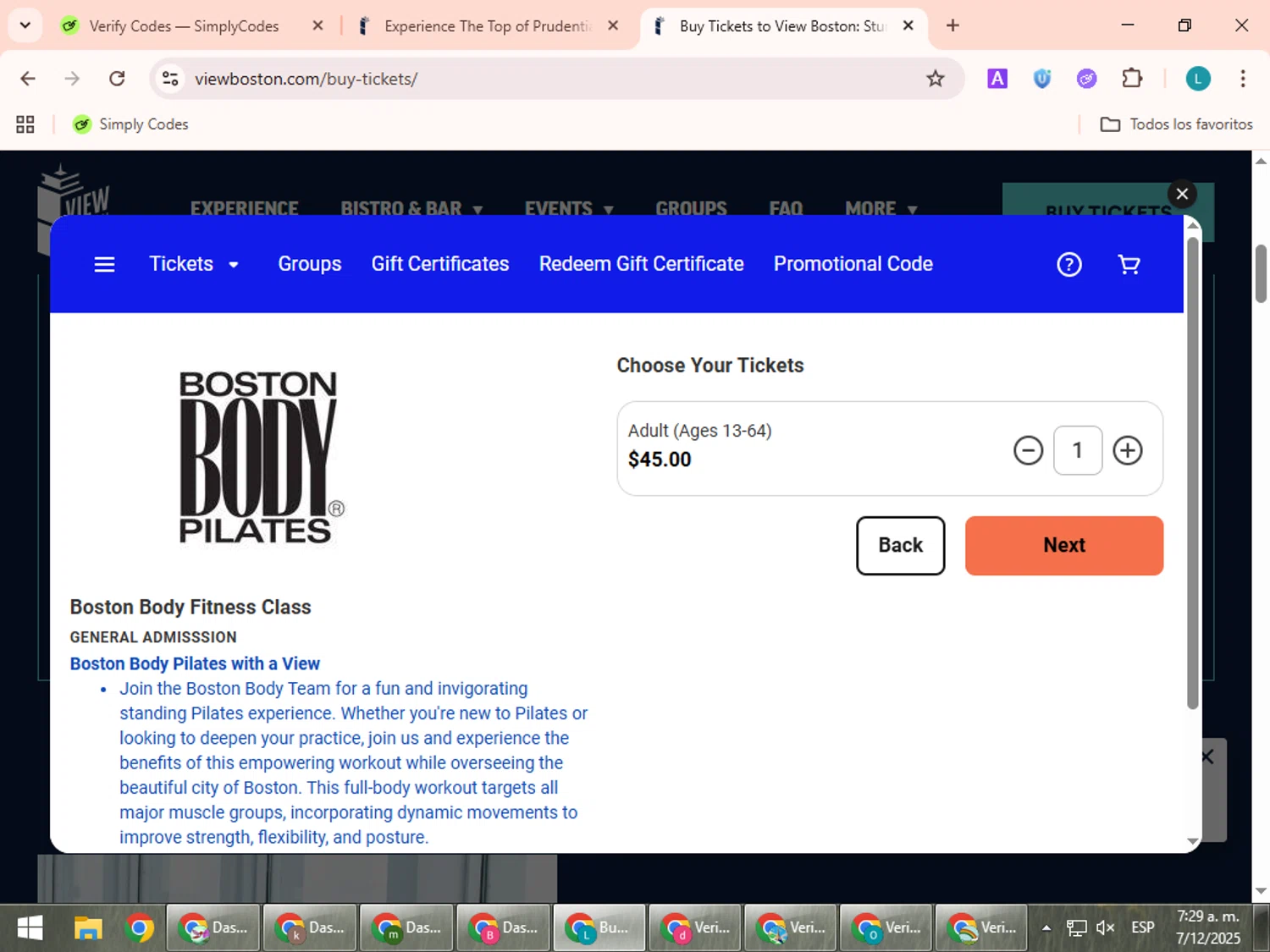Viewport: 1270px width, 952px height.
Task: Open the purple round extension icon
Action: click(1086, 79)
